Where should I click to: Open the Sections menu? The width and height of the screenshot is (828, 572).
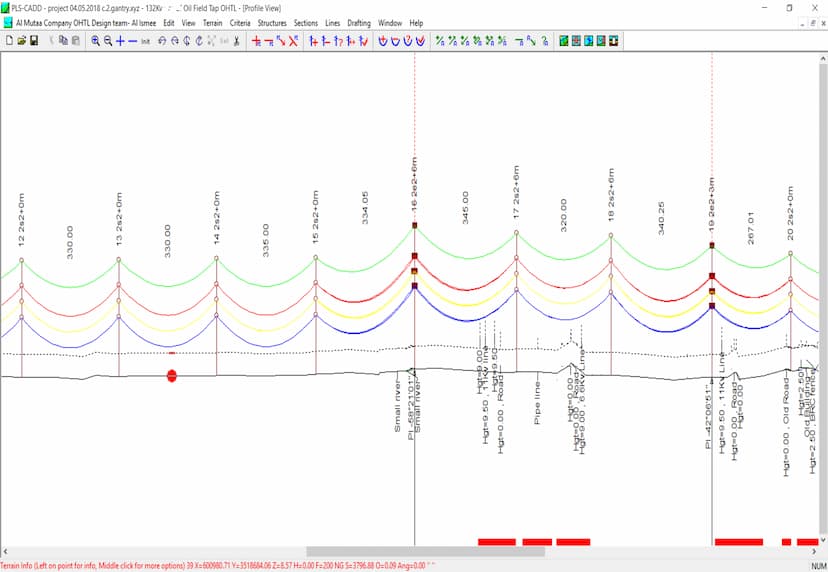pos(306,23)
